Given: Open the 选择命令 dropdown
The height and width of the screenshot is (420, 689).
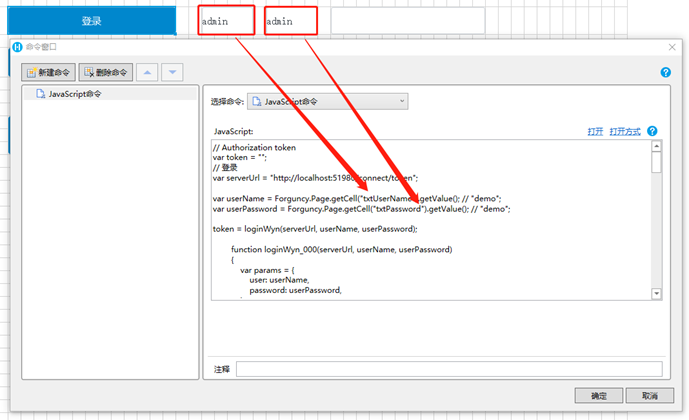Looking at the screenshot, I should [328, 101].
